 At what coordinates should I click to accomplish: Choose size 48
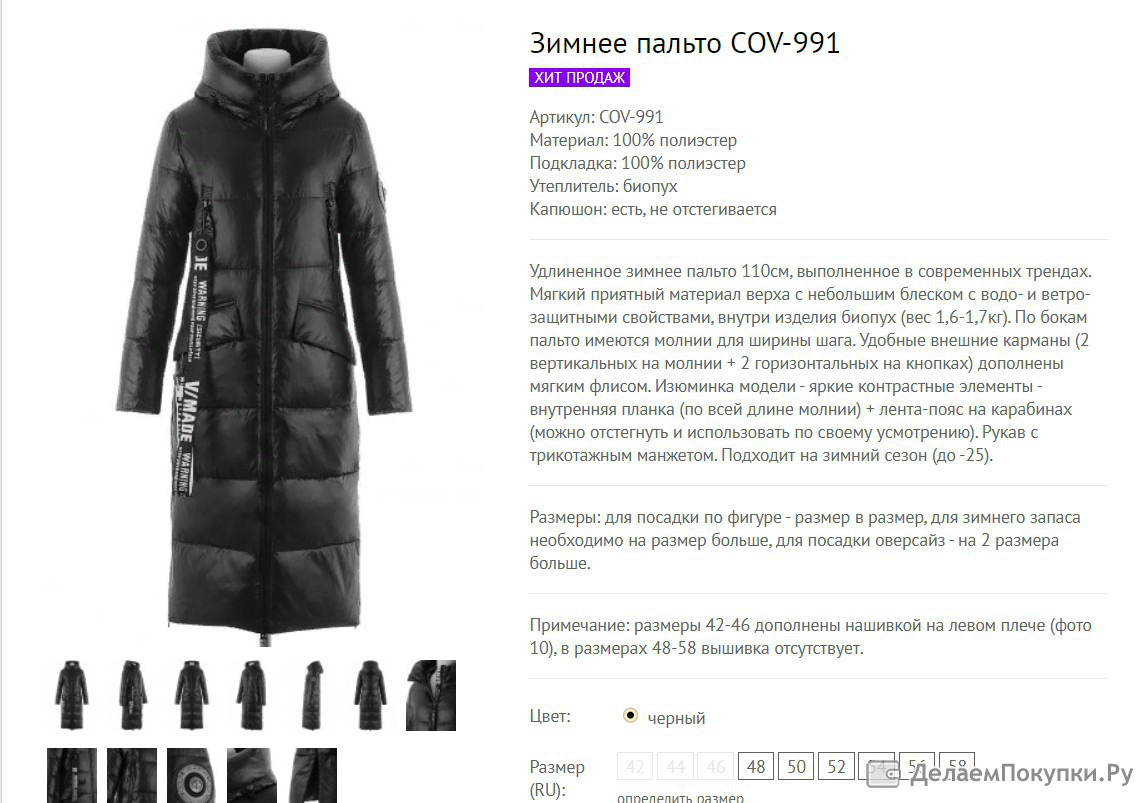tap(756, 766)
